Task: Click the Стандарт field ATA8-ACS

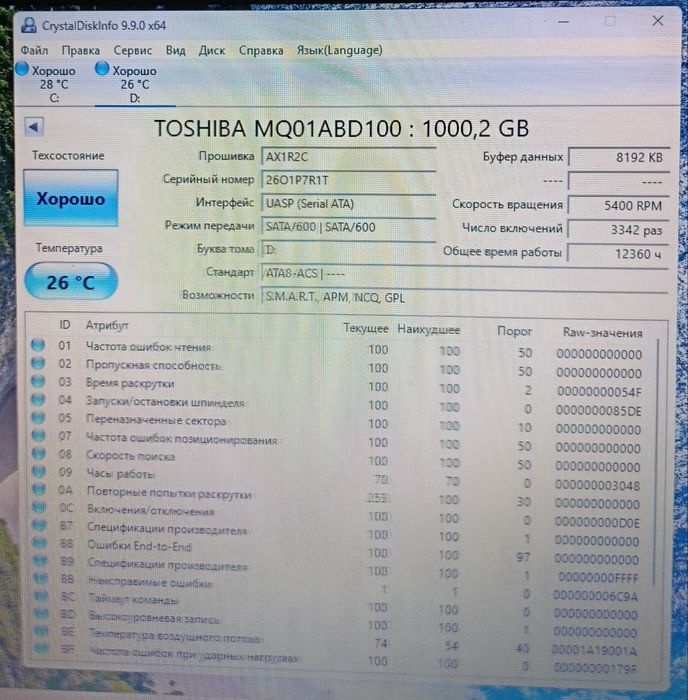Action: [x=464, y=273]
